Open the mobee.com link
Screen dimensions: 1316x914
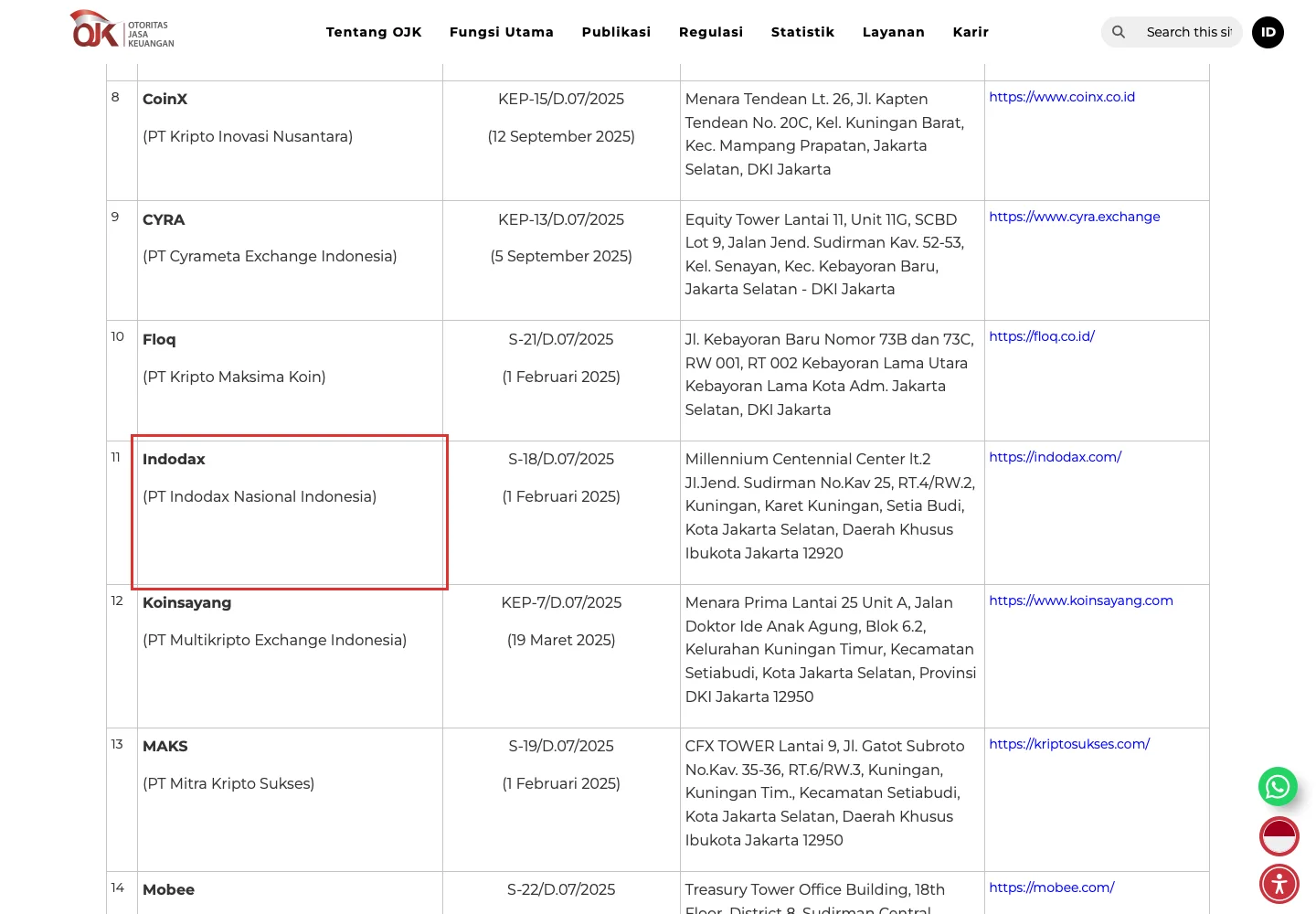click(1052, 887)
